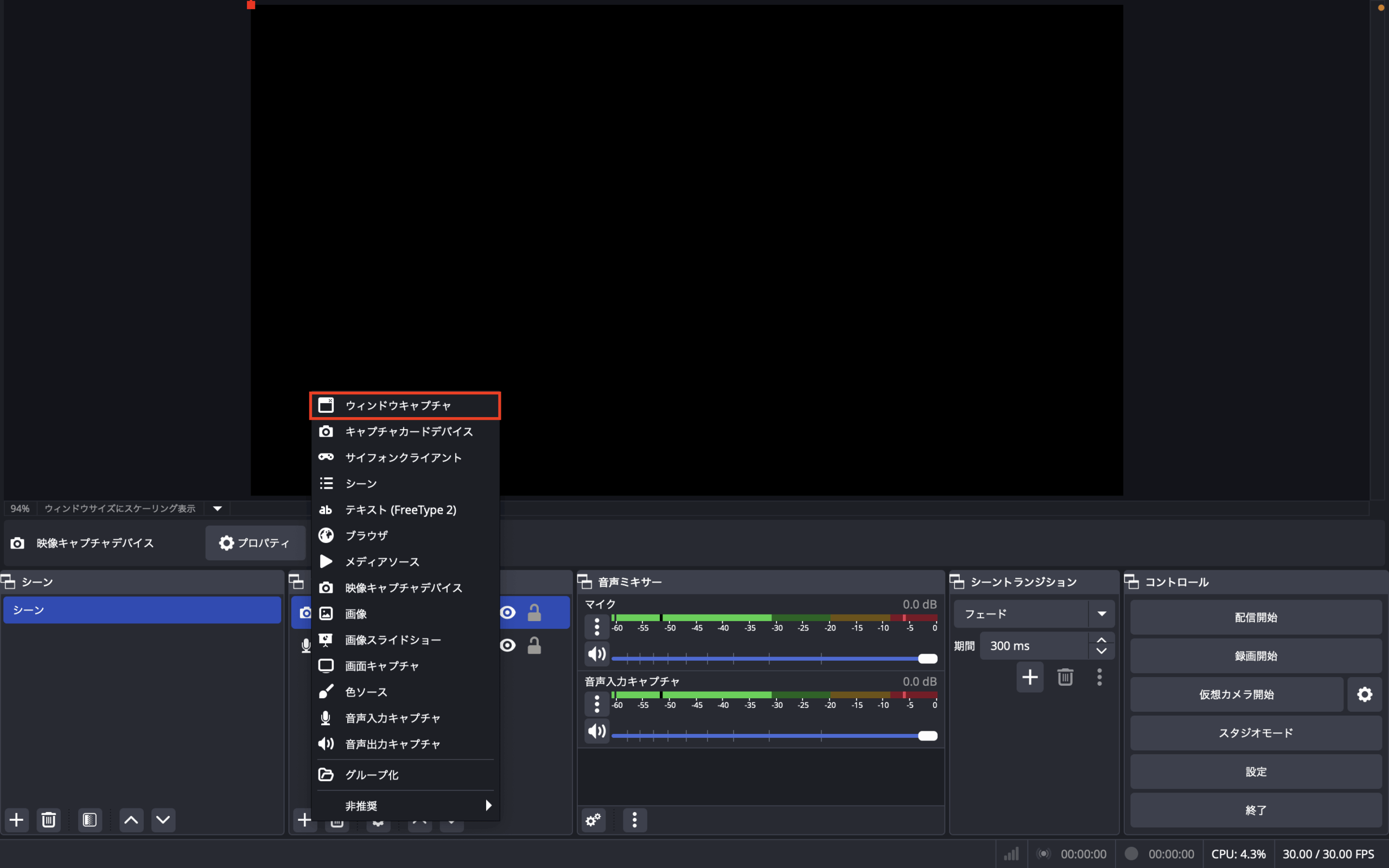This screenshot has width=1389, height=868.
Task: Undock the シーントランジション panel icon
Action: (x=957, y=582)
